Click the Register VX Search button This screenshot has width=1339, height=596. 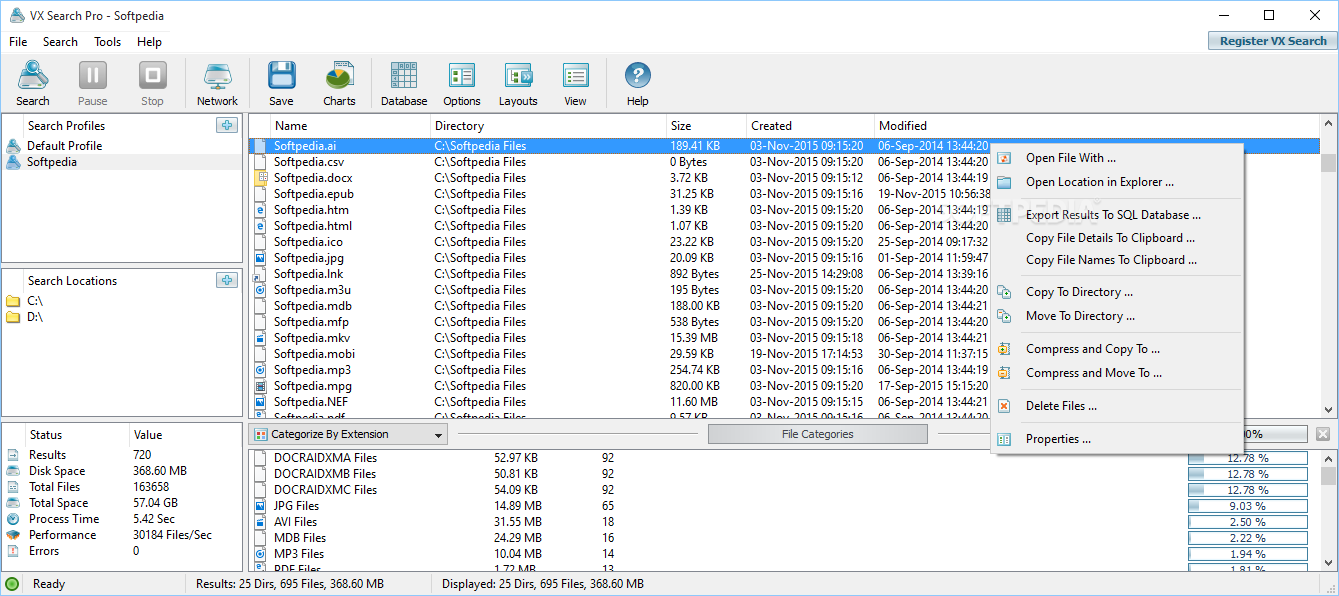click(1273, 41)
